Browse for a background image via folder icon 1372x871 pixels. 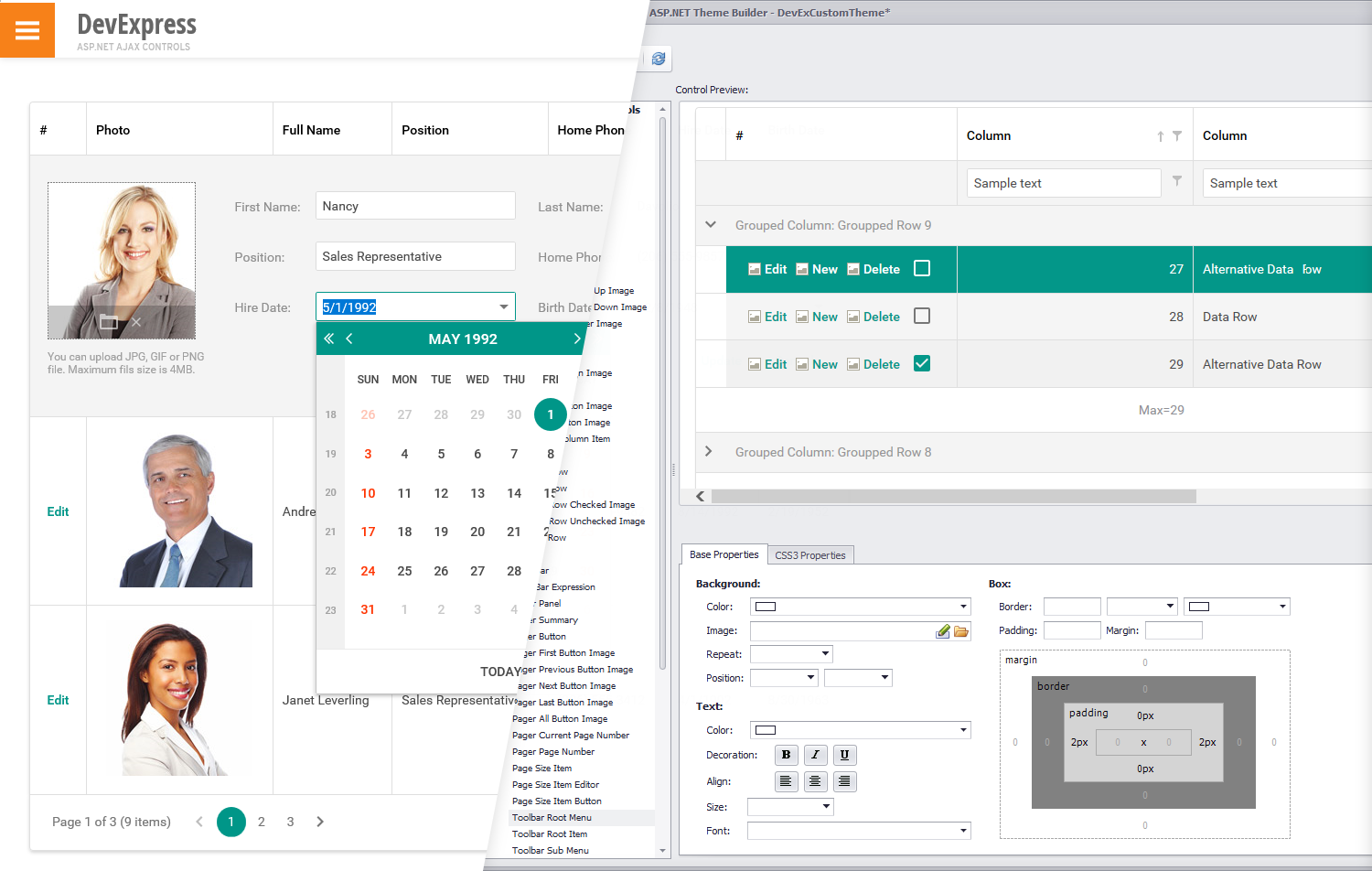pos(959,629)
